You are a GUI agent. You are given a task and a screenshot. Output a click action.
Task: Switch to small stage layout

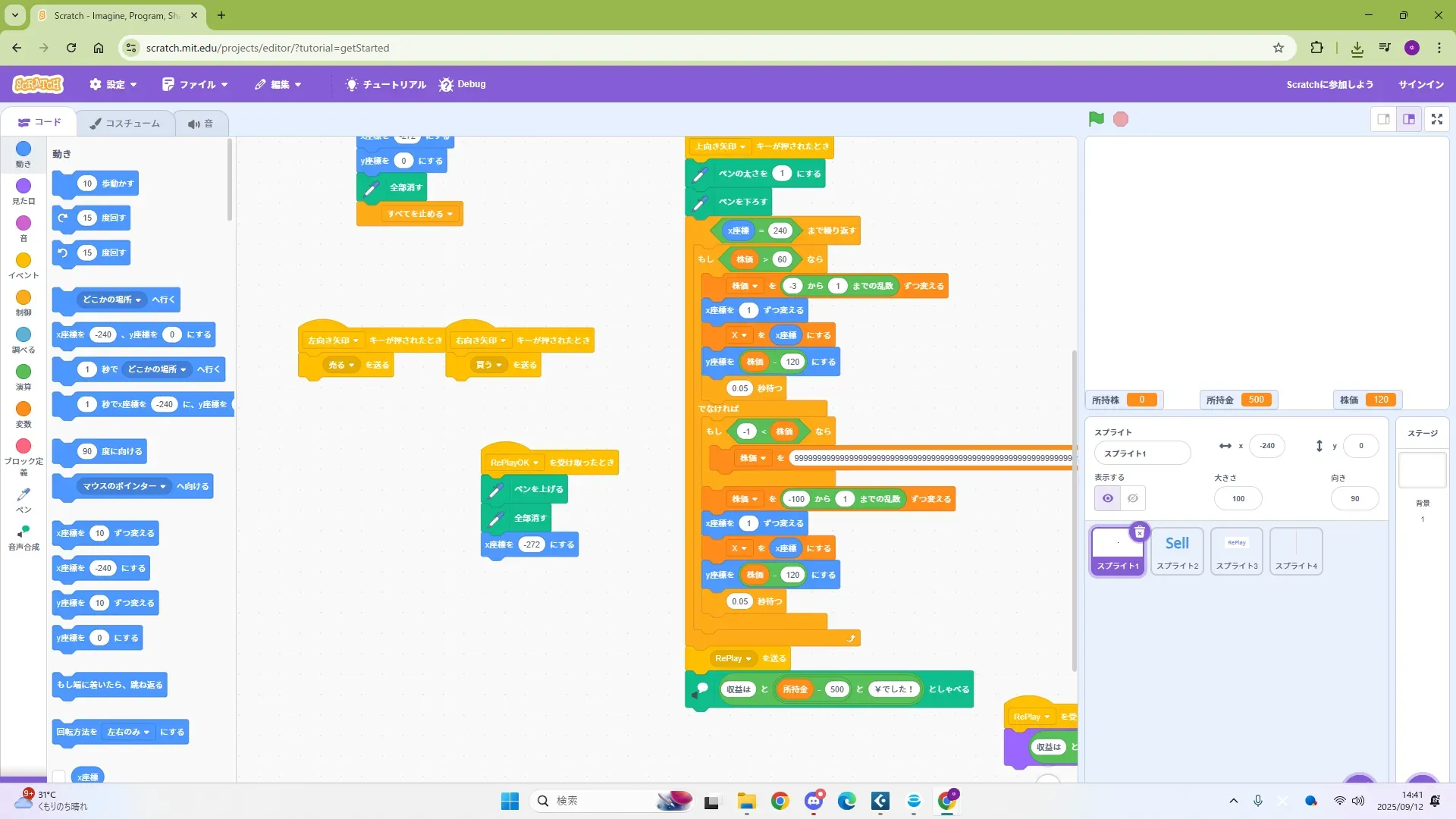tap(1383, 119)
